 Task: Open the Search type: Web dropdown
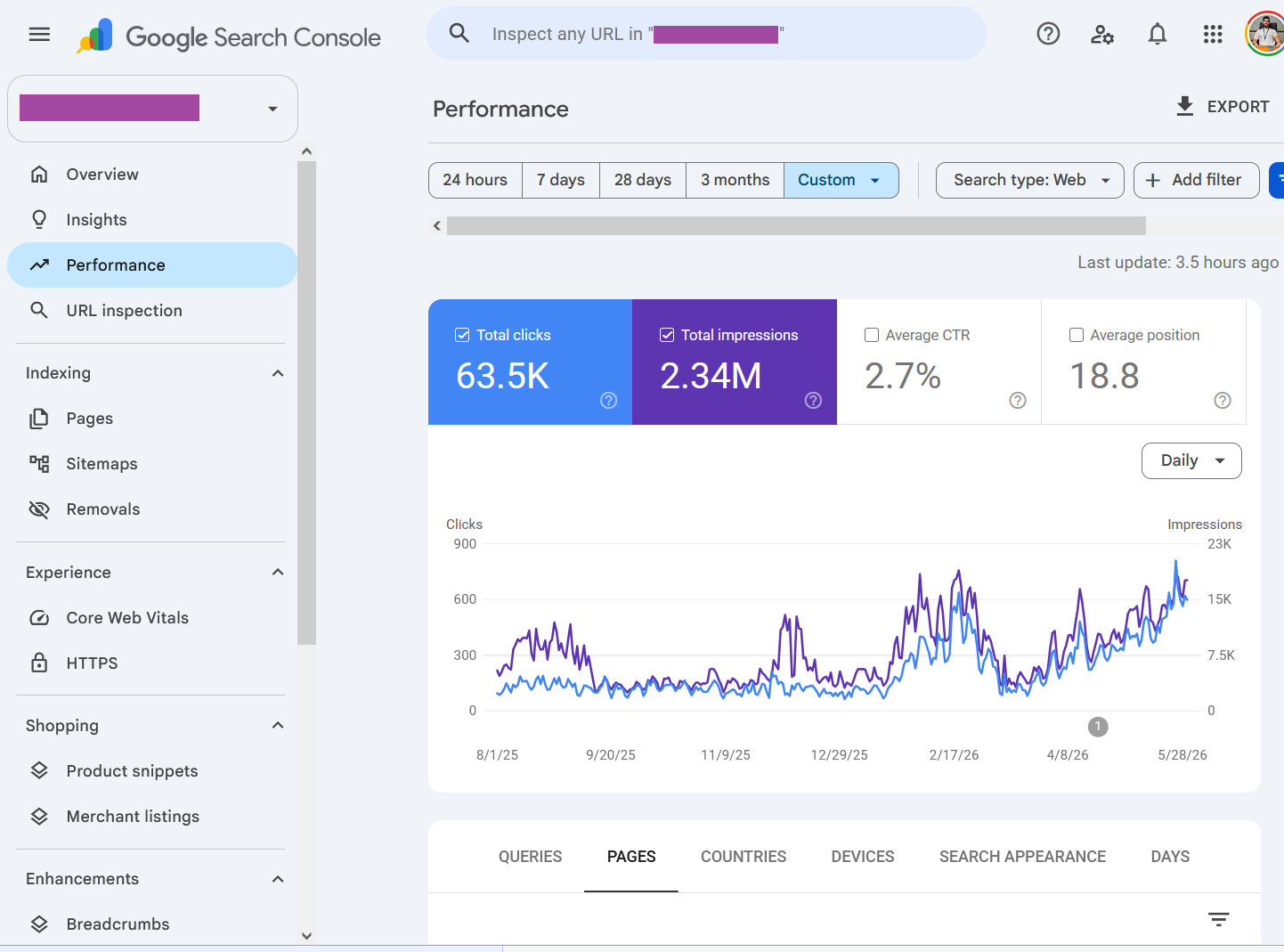point(1030,180)
